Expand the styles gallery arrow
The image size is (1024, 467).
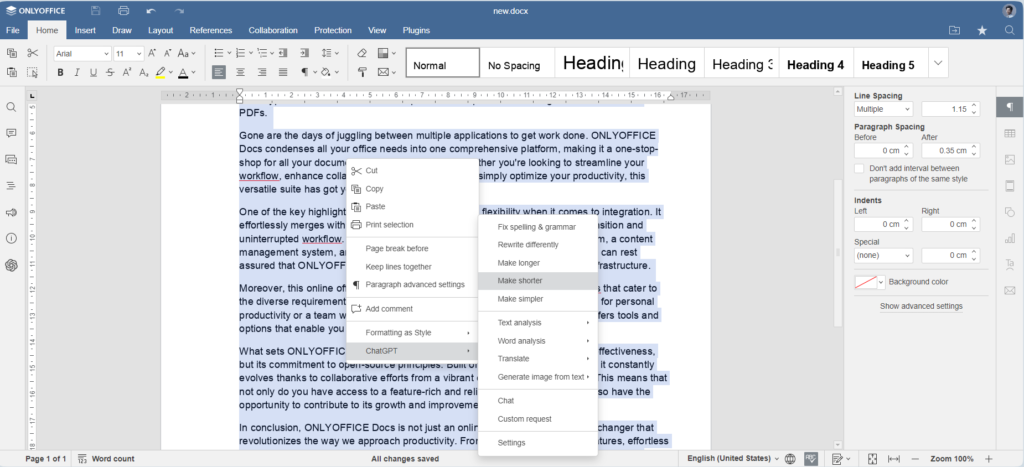938,63
